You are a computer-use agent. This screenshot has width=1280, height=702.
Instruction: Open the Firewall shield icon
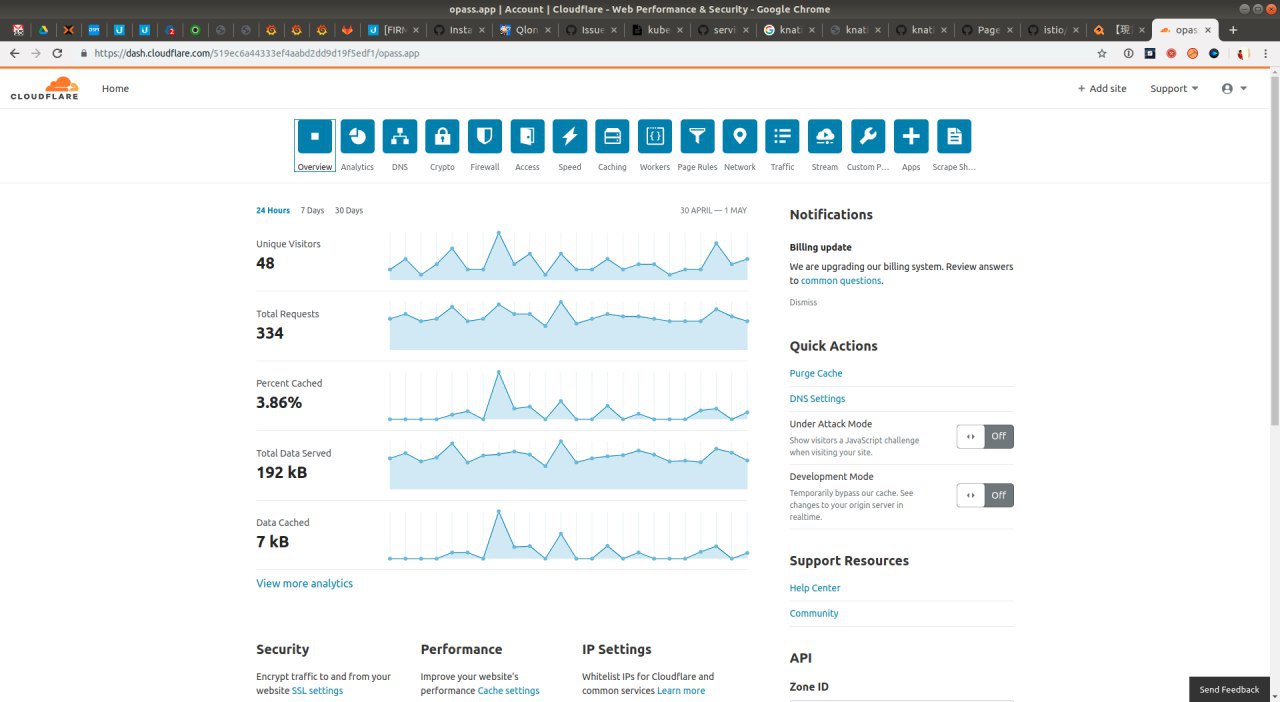pos(485,136)
